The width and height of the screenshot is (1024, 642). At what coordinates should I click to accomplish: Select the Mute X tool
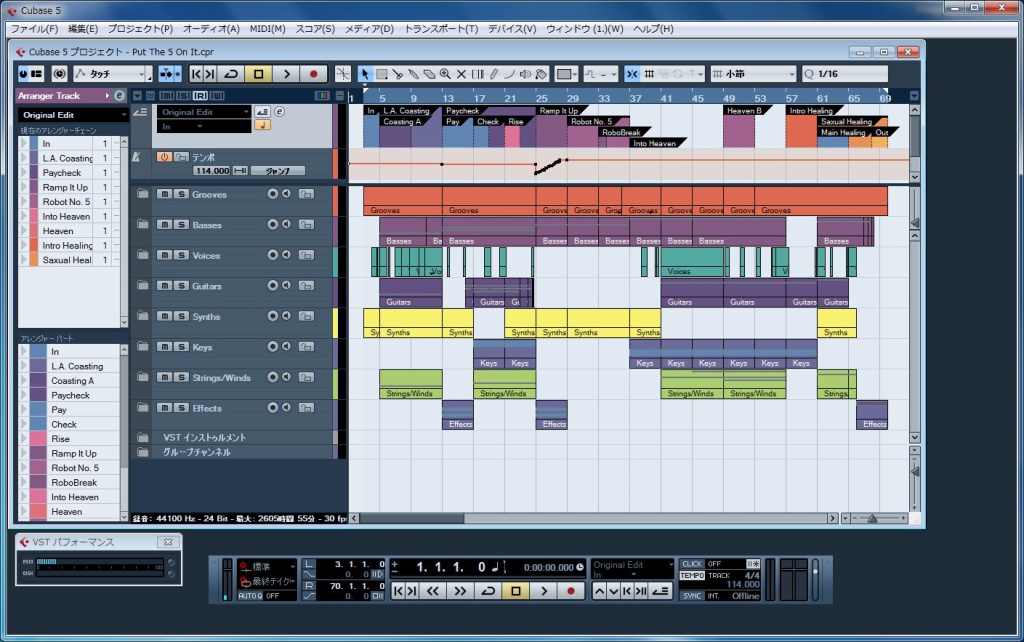pyautogui.click(x=461, y=74)
